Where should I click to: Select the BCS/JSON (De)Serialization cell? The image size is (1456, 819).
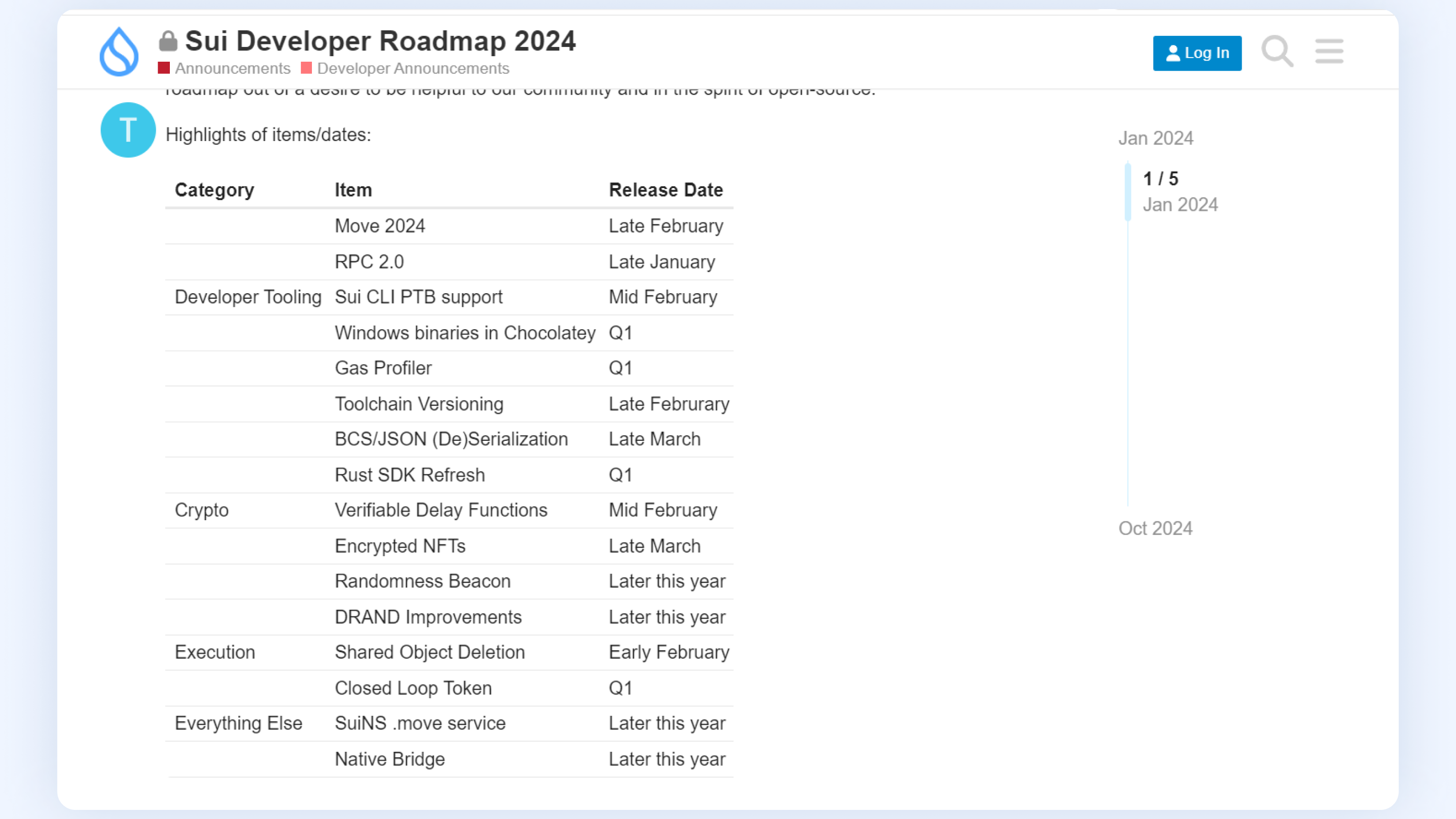click(x=451, y=439)
